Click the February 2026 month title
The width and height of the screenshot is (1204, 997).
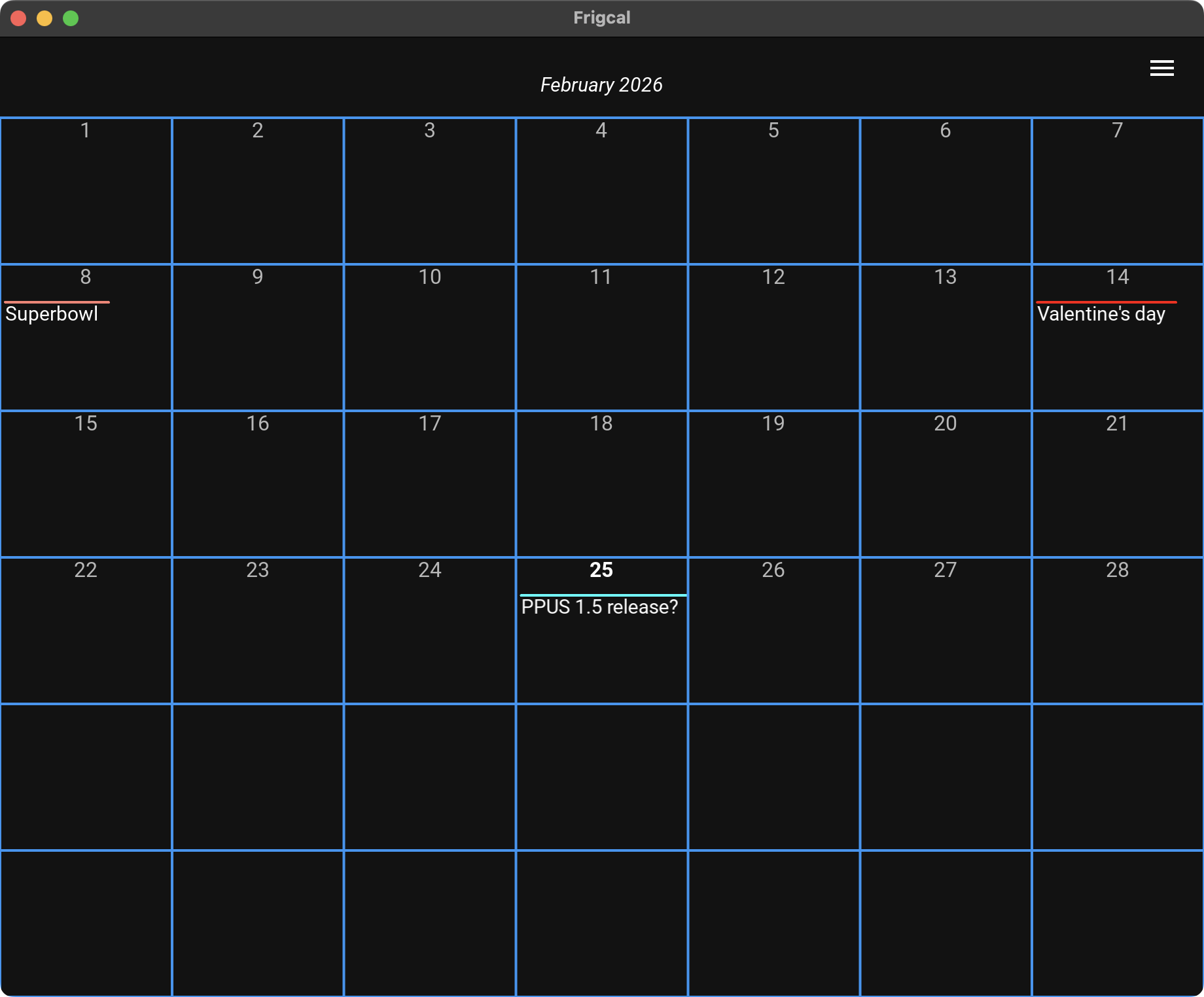pyautogui.click(x=601, y=85)
